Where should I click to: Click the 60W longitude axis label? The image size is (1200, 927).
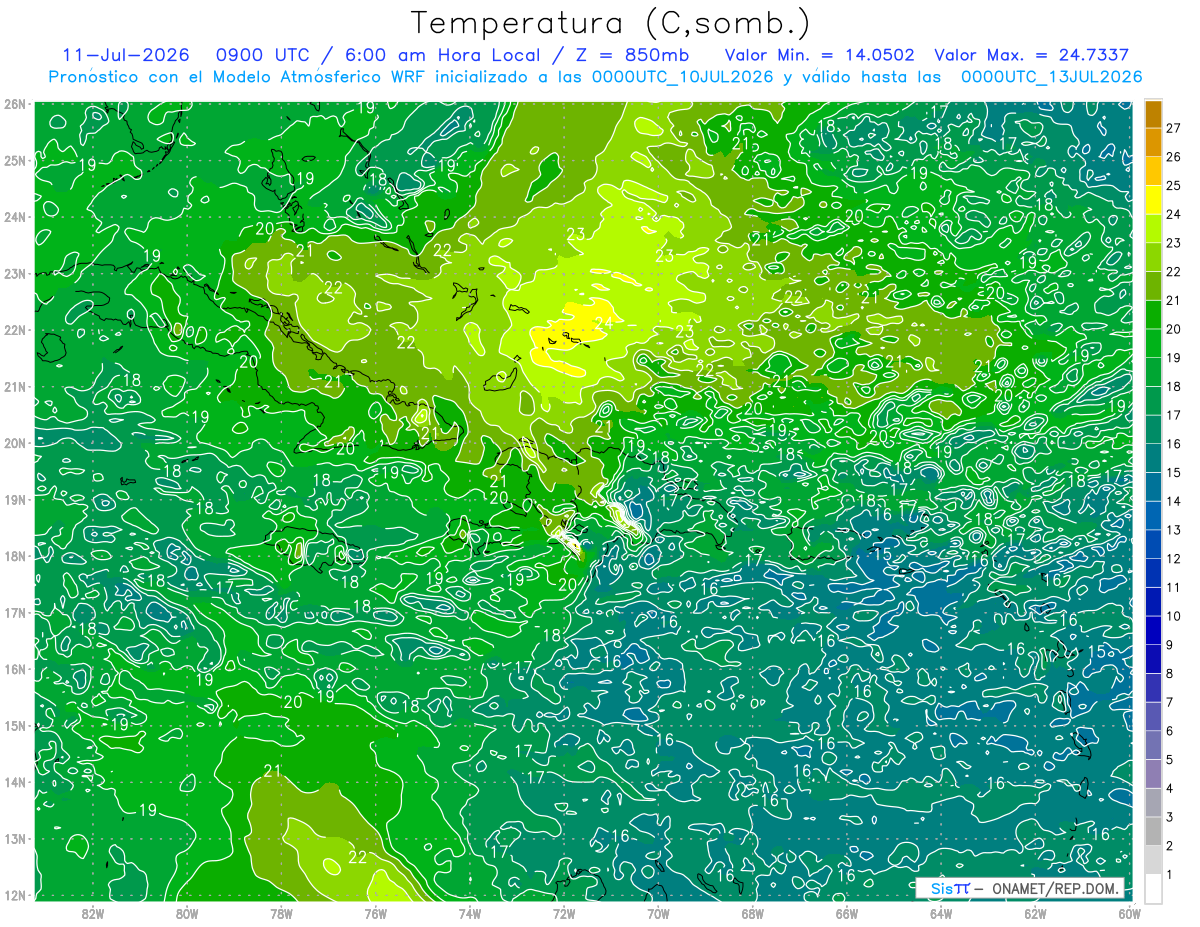(x=1130, y=913)
